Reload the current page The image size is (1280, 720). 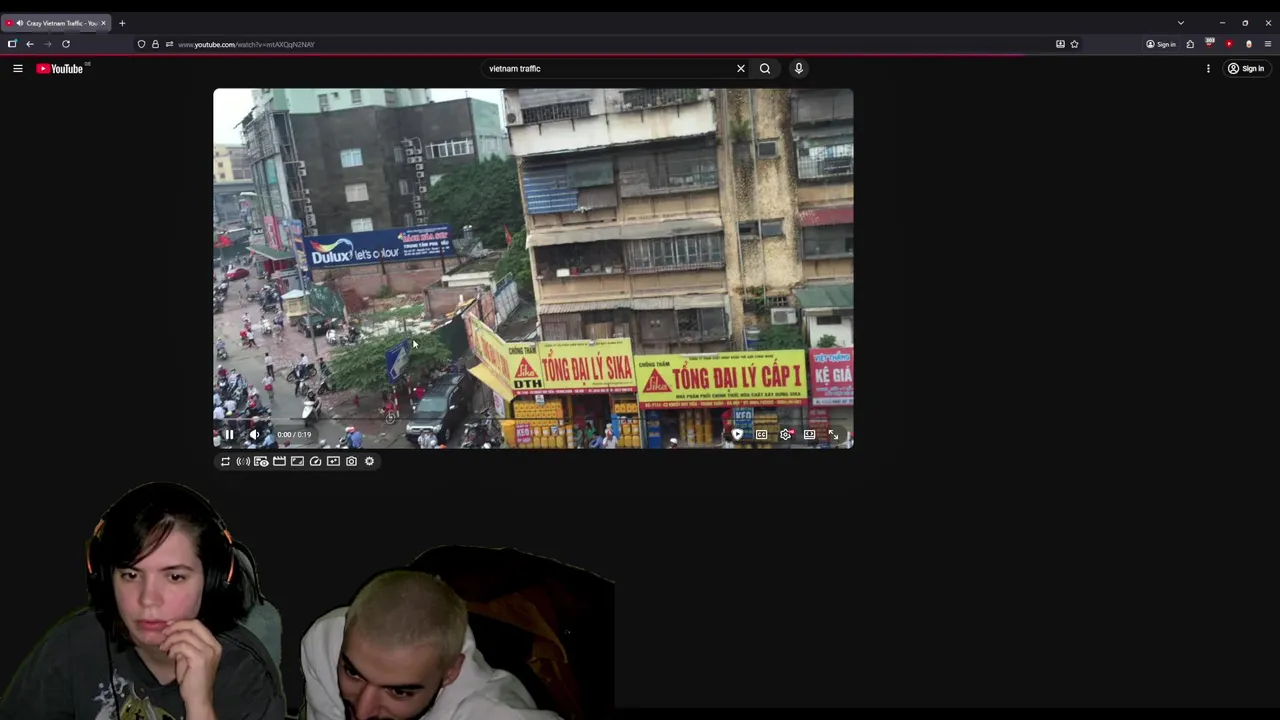pyautogui.click(x=66, y=44)
